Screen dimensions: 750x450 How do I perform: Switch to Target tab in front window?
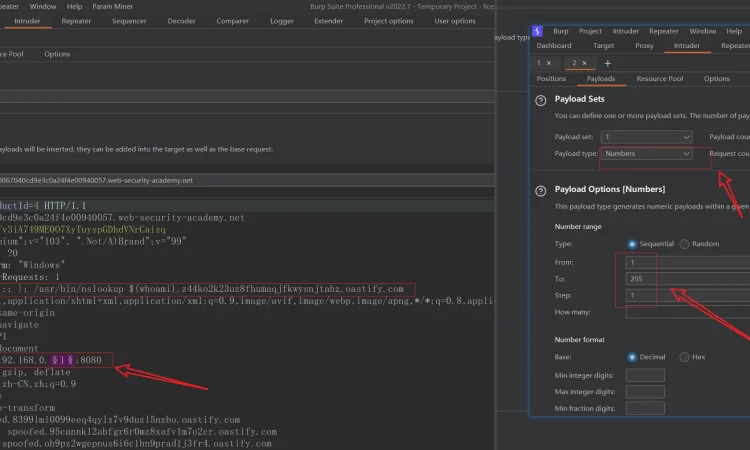click(603, 45)
